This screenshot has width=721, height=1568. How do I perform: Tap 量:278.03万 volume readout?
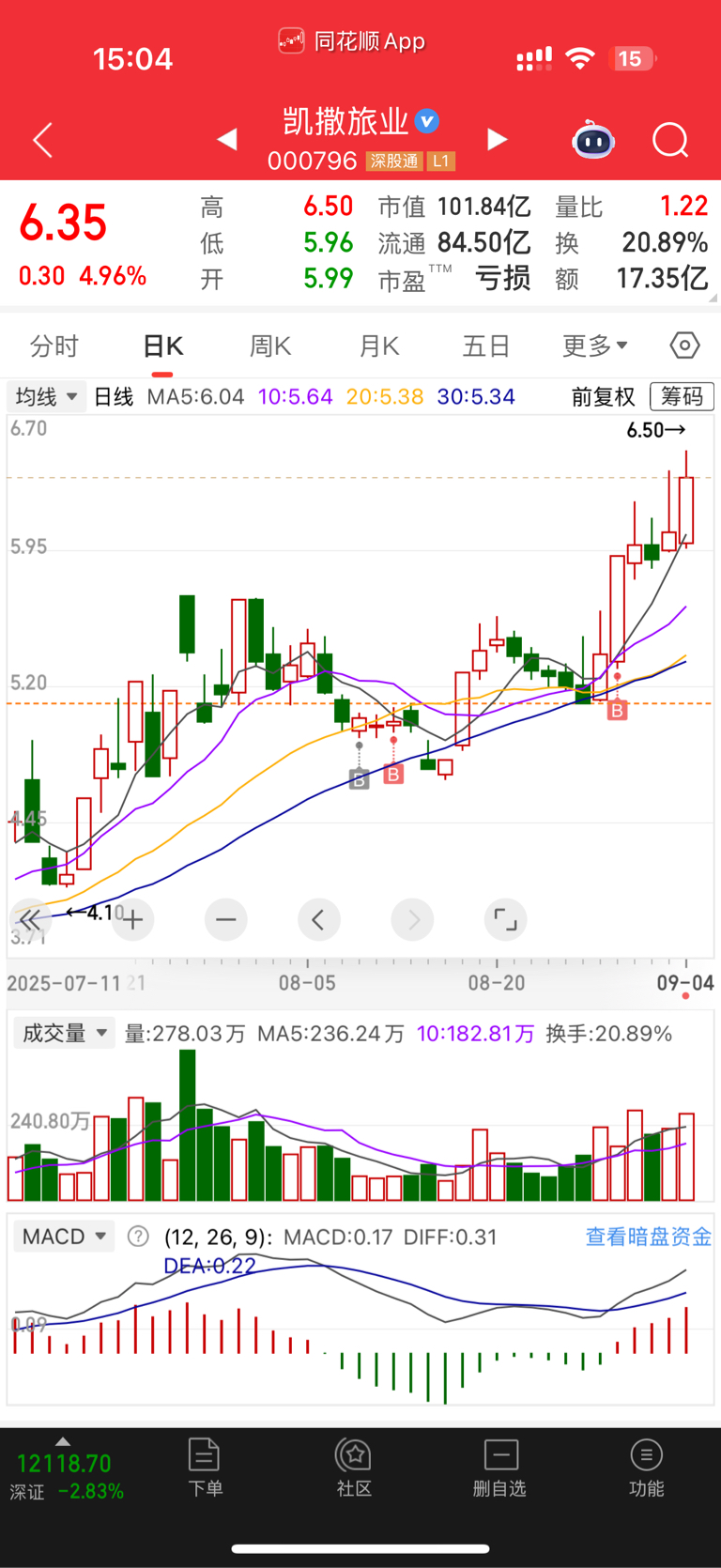(x=185, y=1034)
